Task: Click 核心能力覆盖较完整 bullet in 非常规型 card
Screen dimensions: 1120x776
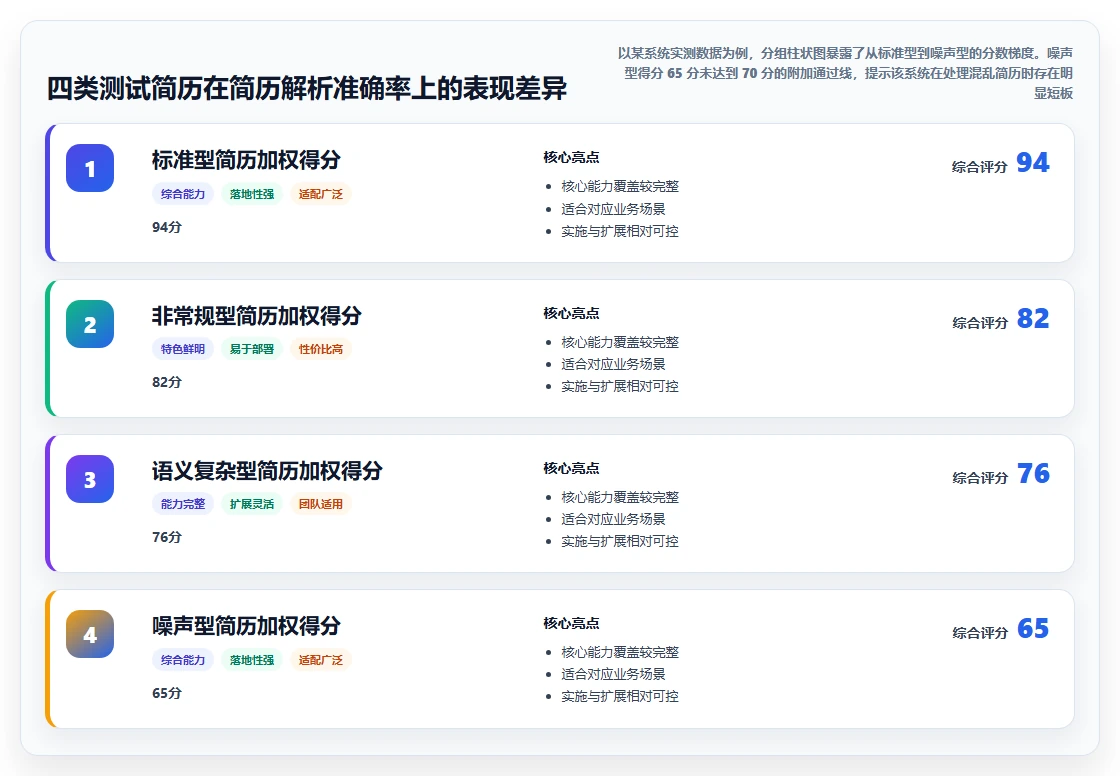Action: [x=620, y=342]
